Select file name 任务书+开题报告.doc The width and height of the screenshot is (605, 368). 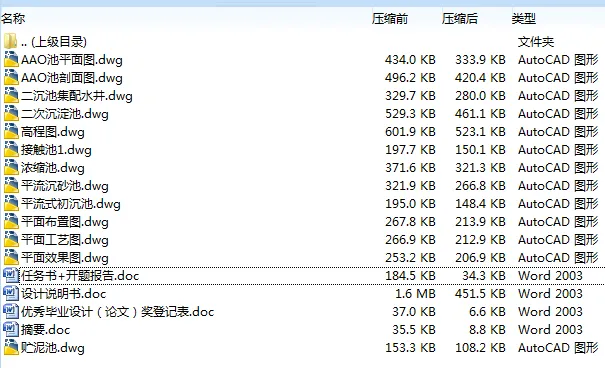pos(80,275)
